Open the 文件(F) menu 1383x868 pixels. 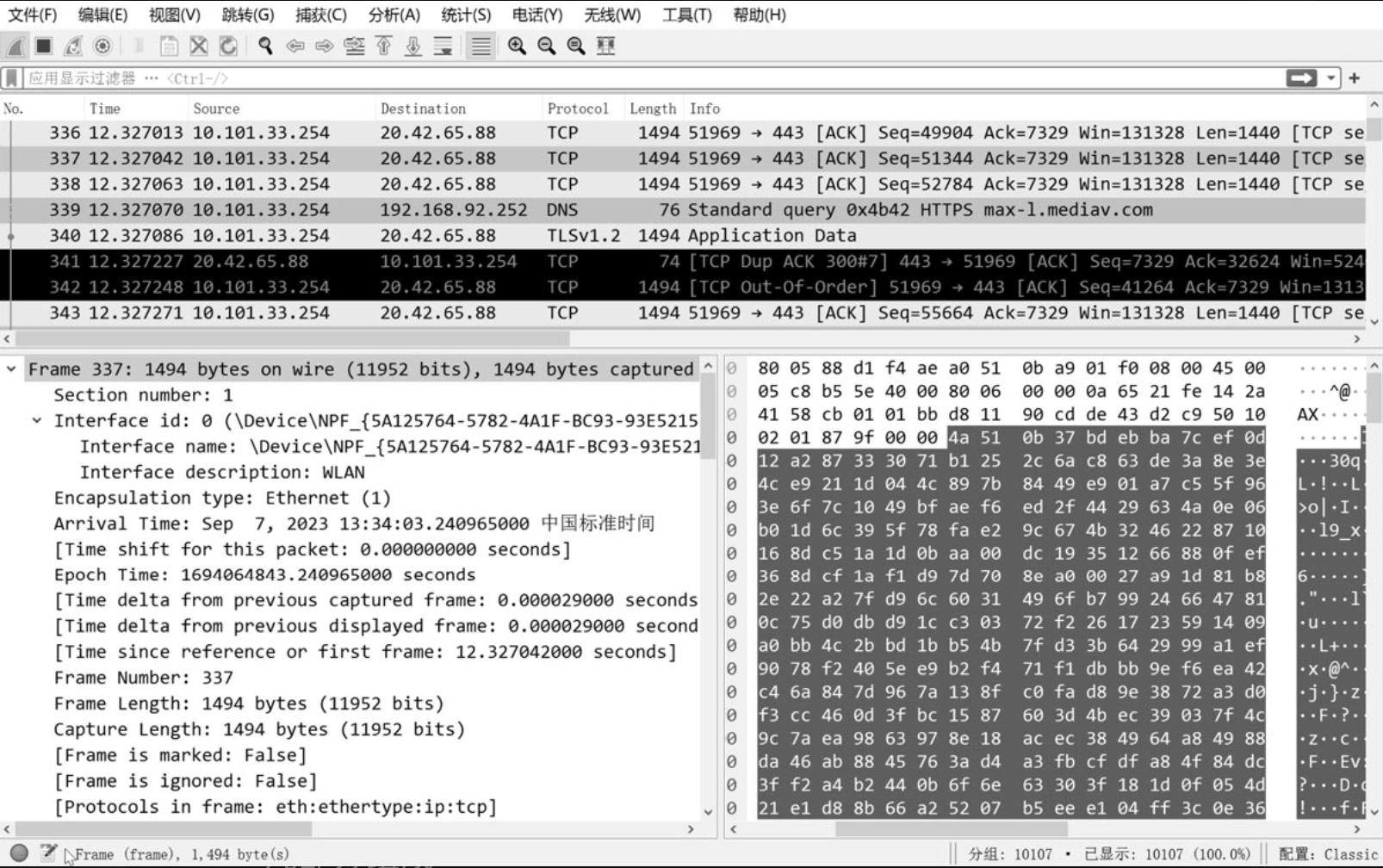32,15
